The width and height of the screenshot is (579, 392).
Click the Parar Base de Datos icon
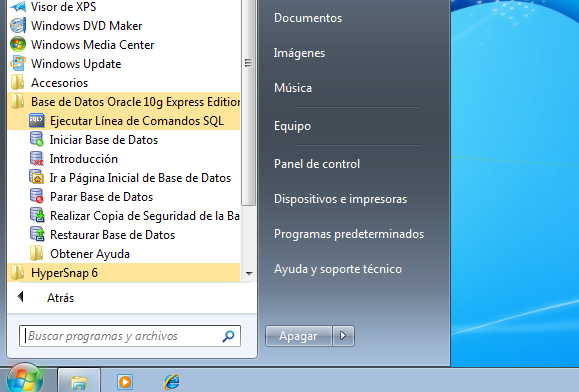37,197
